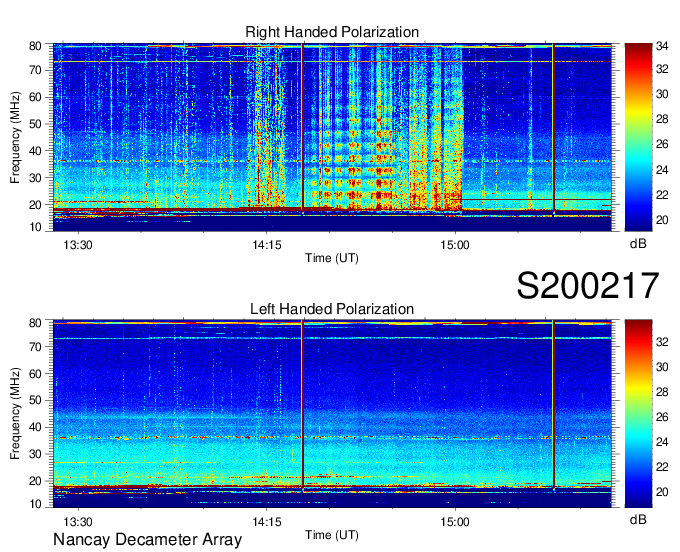The image size is (680, 552).
Task: Click Time (UT) label under Right Handed plot
Action: click(x=332, y=258)
